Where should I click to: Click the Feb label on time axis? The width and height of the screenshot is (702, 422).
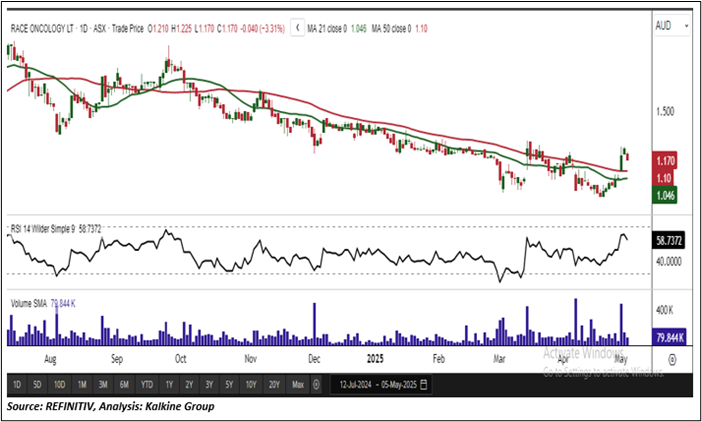click(439, 359)
